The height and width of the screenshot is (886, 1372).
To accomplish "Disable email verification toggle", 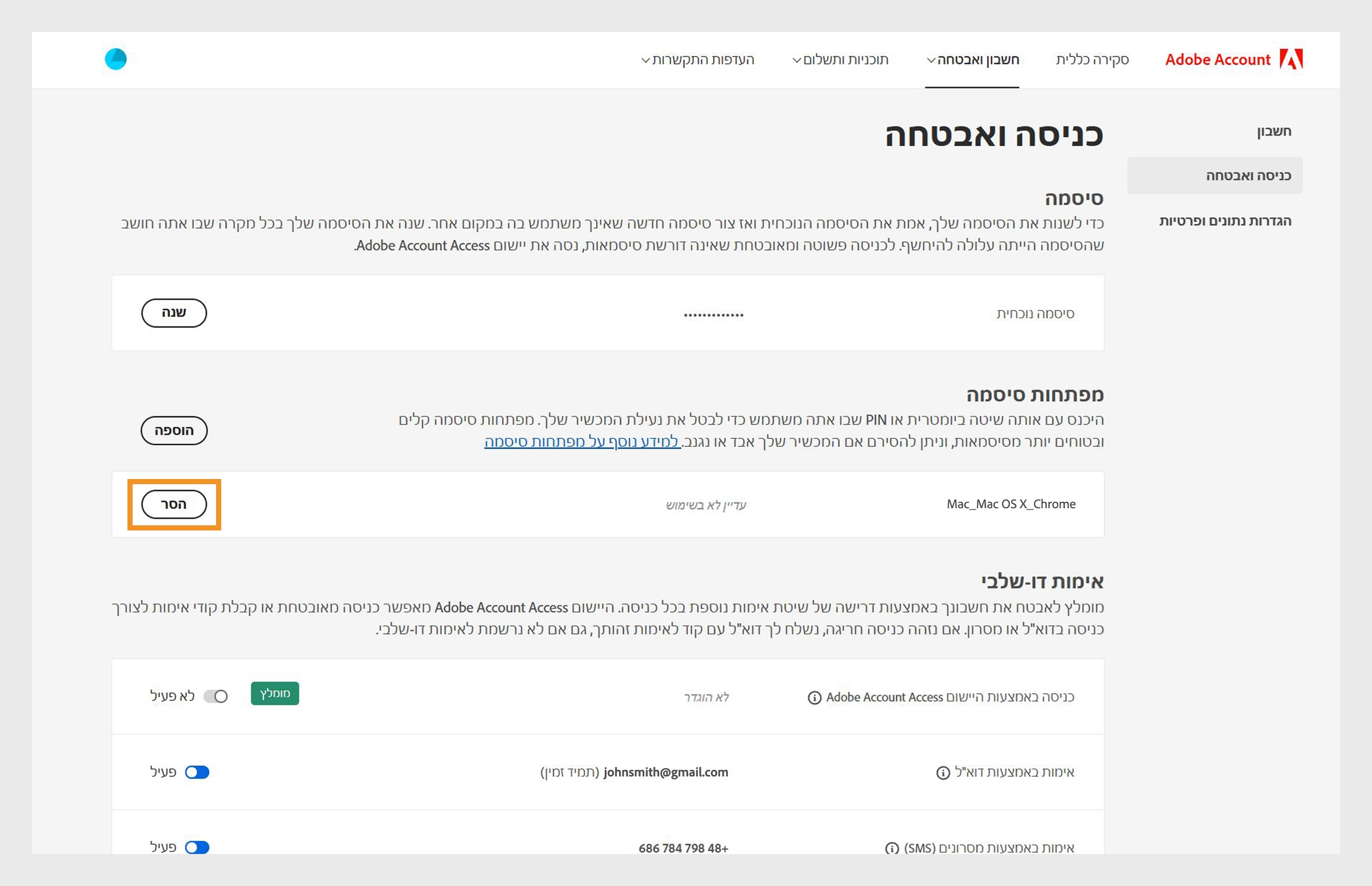I will [x=197, y=772].
